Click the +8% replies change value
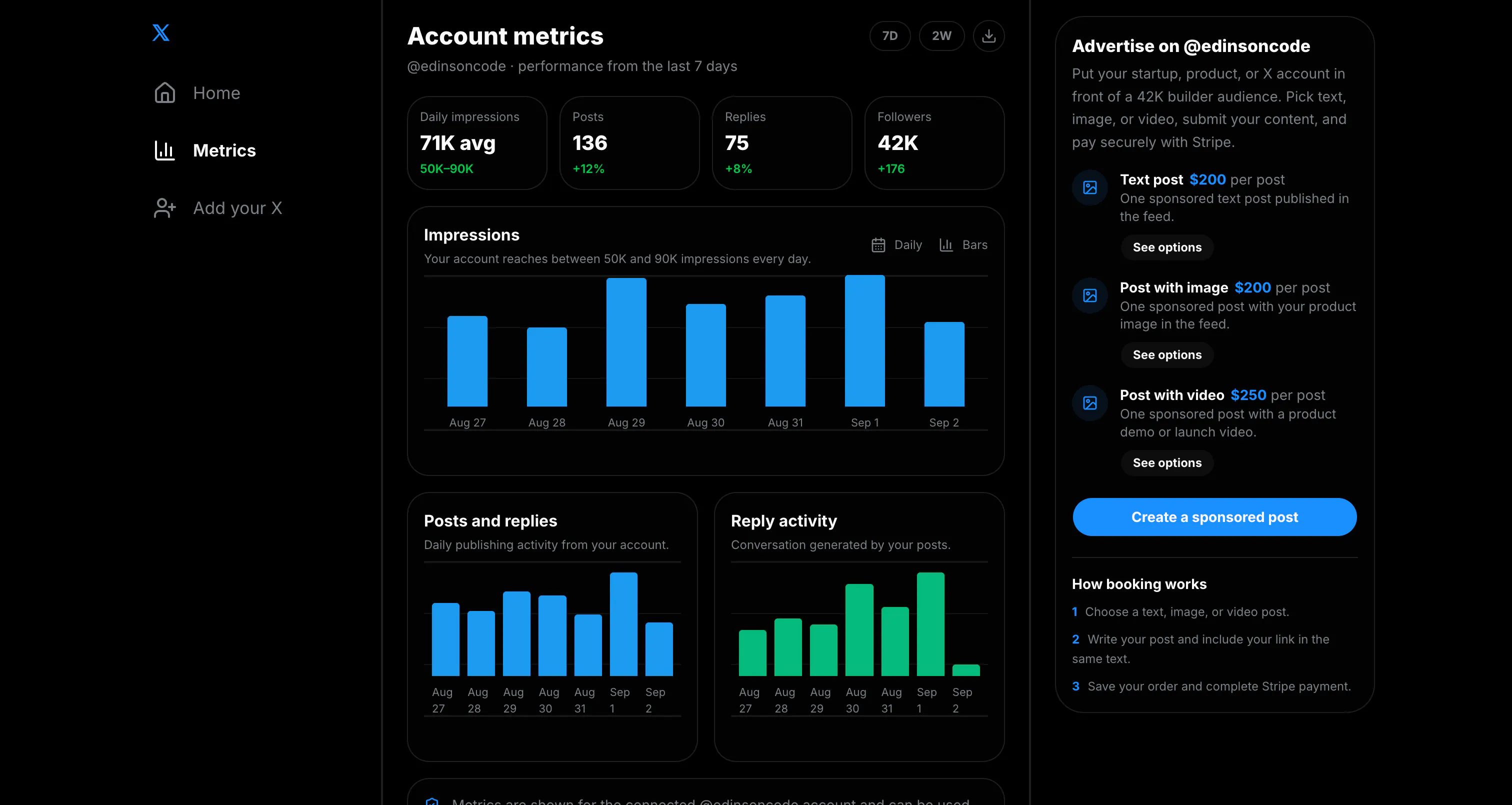This screenshot has width=1512, height=805. [738, 168]
